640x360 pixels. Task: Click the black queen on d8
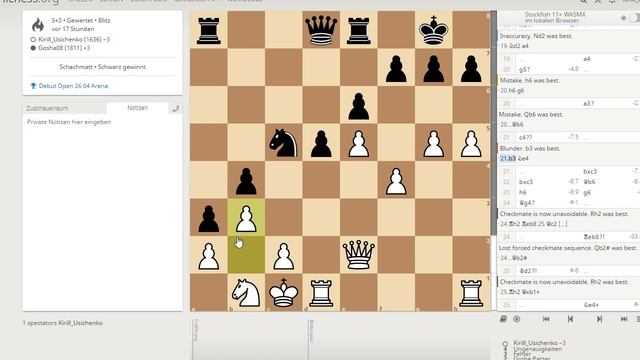point(321,30)
